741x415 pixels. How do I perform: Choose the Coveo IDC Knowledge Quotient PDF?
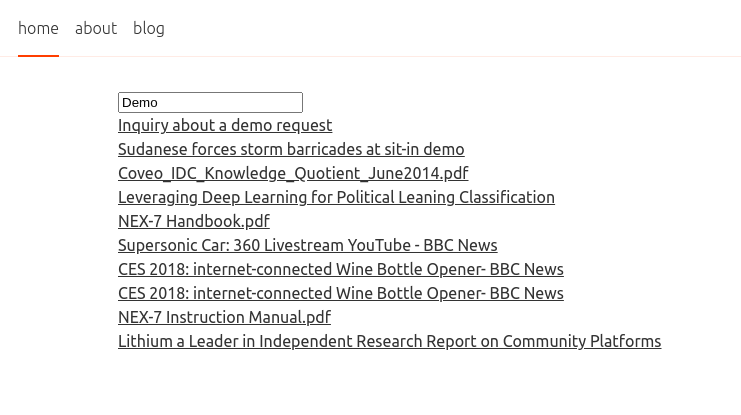click(293, 173)
